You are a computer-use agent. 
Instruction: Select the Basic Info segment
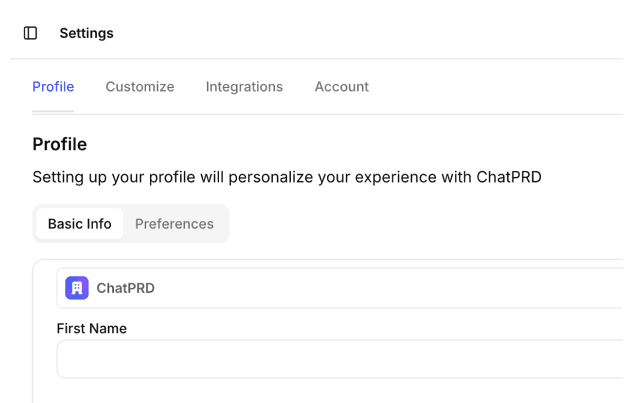pos(80,224)
